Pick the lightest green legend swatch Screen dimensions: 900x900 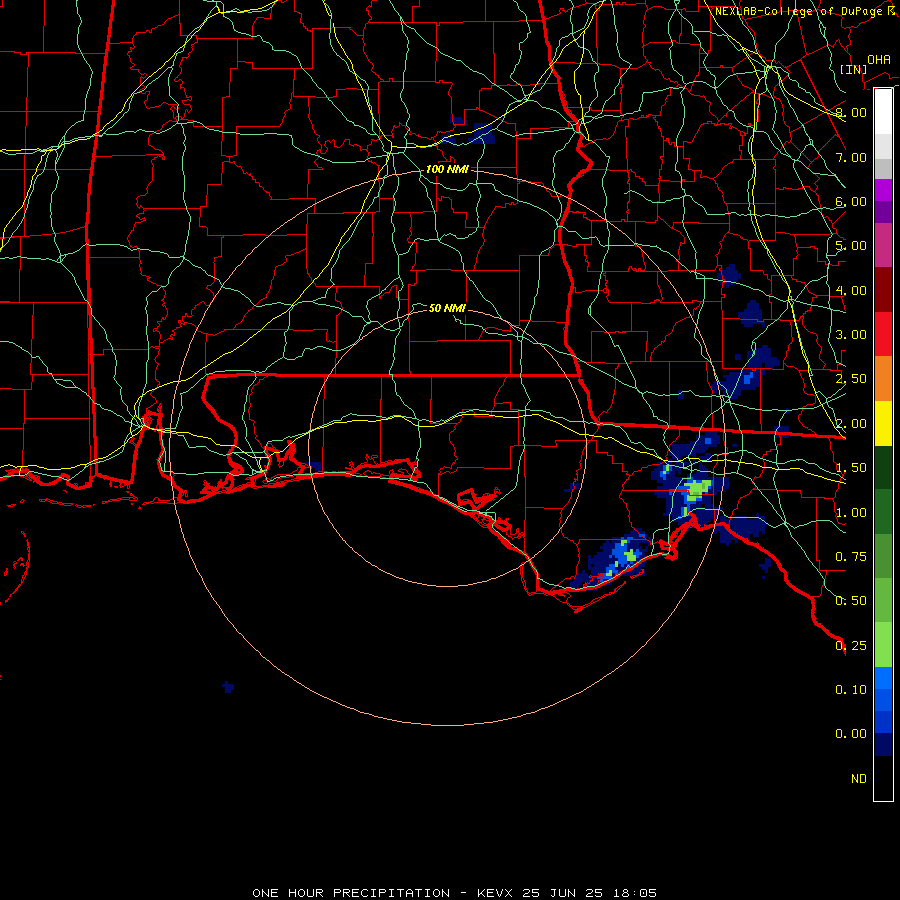click(x=883, y=645)
